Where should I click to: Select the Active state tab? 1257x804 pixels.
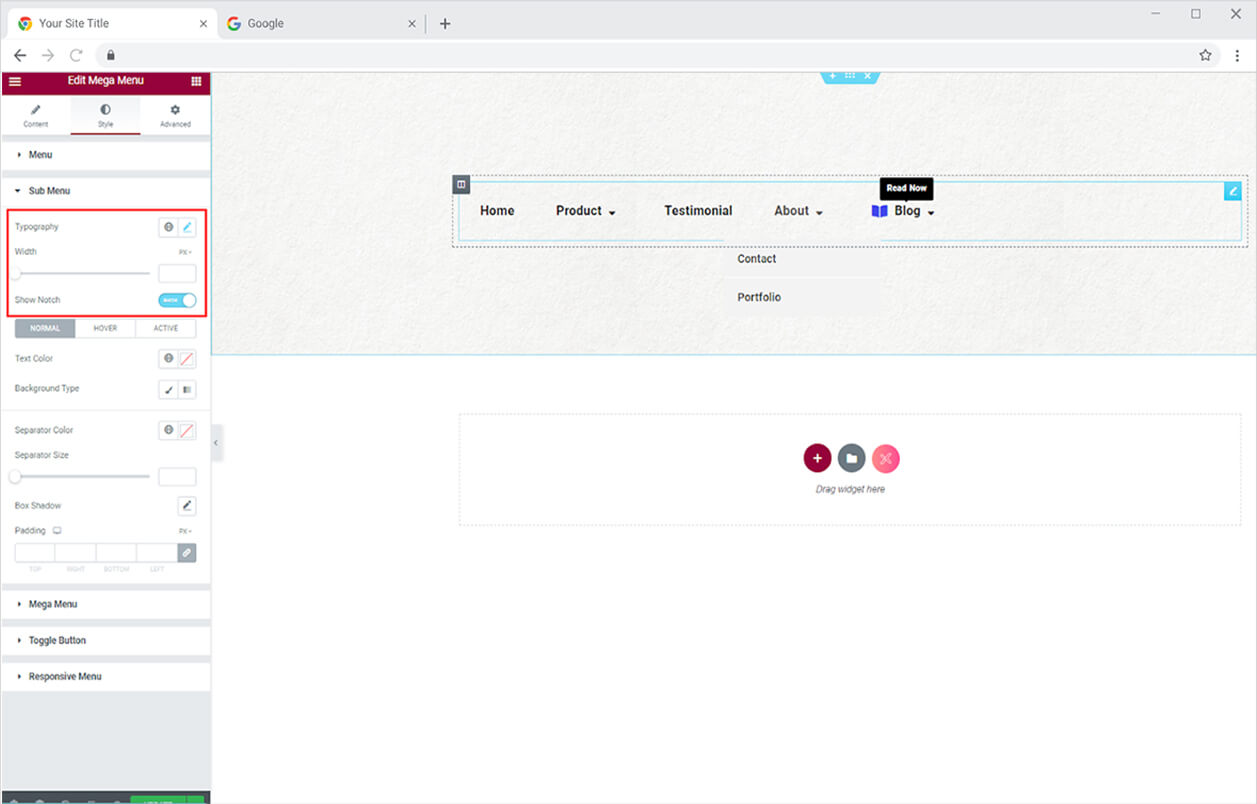click(165, 328)
